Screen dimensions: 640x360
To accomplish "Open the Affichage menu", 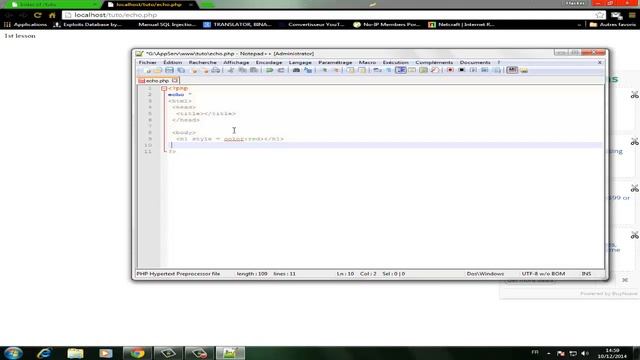I will [x=236, y=62].
